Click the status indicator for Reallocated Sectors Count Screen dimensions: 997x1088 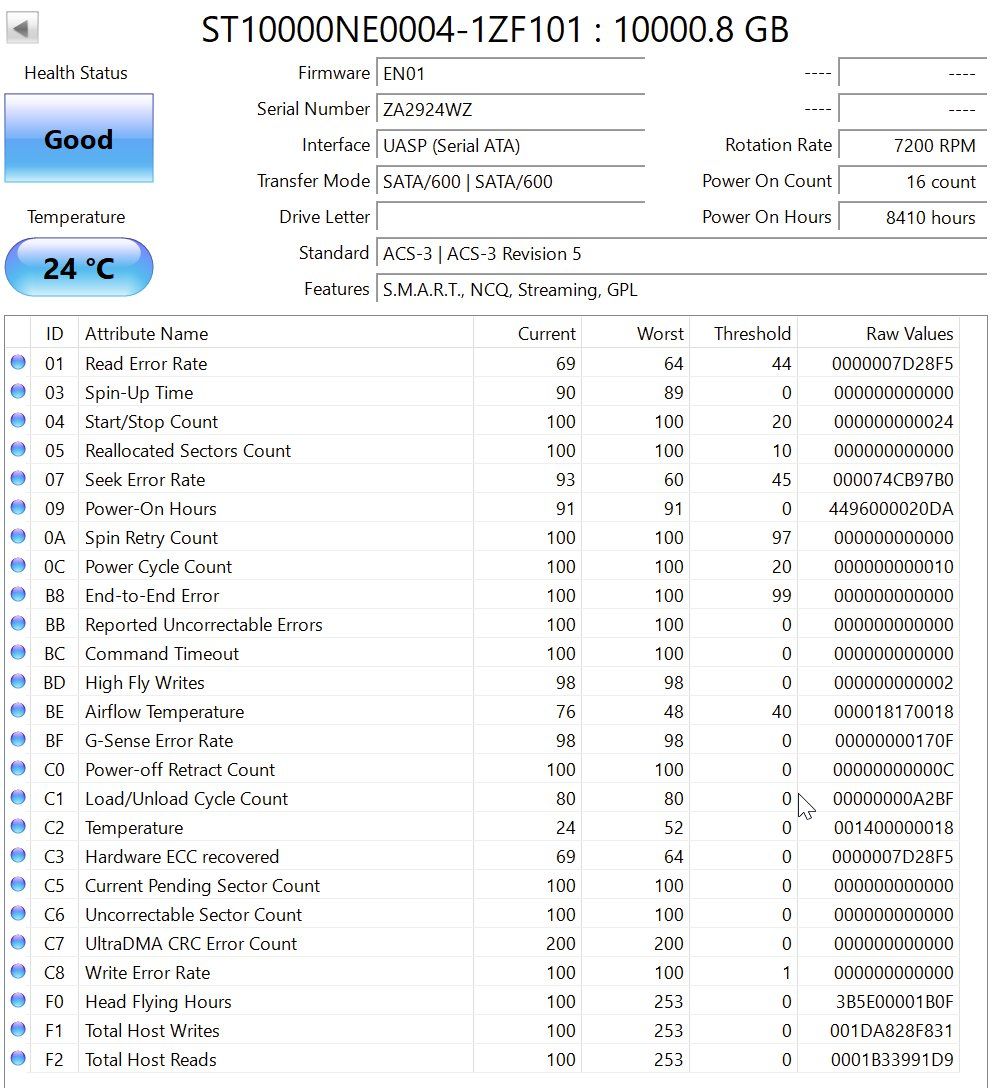click(x=18, y=450)
